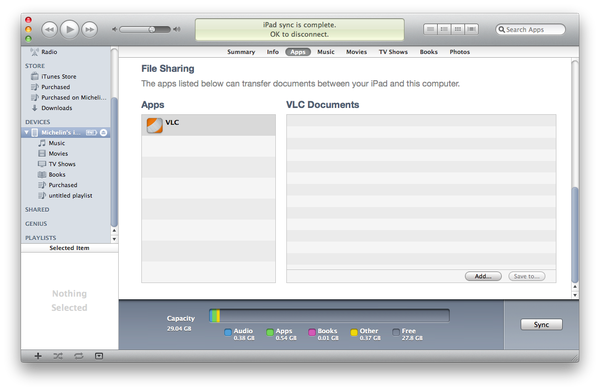Click the sidebar scroll up arrow
Image resolution: width=600 pixels, height=391 pixels.
114,231
